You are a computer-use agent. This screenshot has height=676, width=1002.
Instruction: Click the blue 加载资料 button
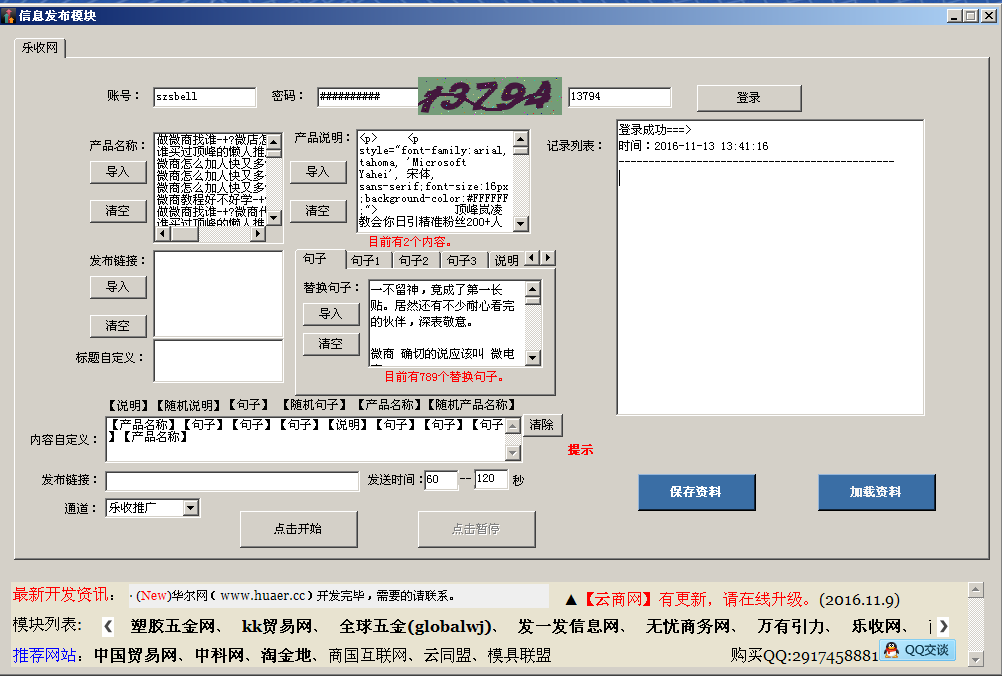point(876,492)
